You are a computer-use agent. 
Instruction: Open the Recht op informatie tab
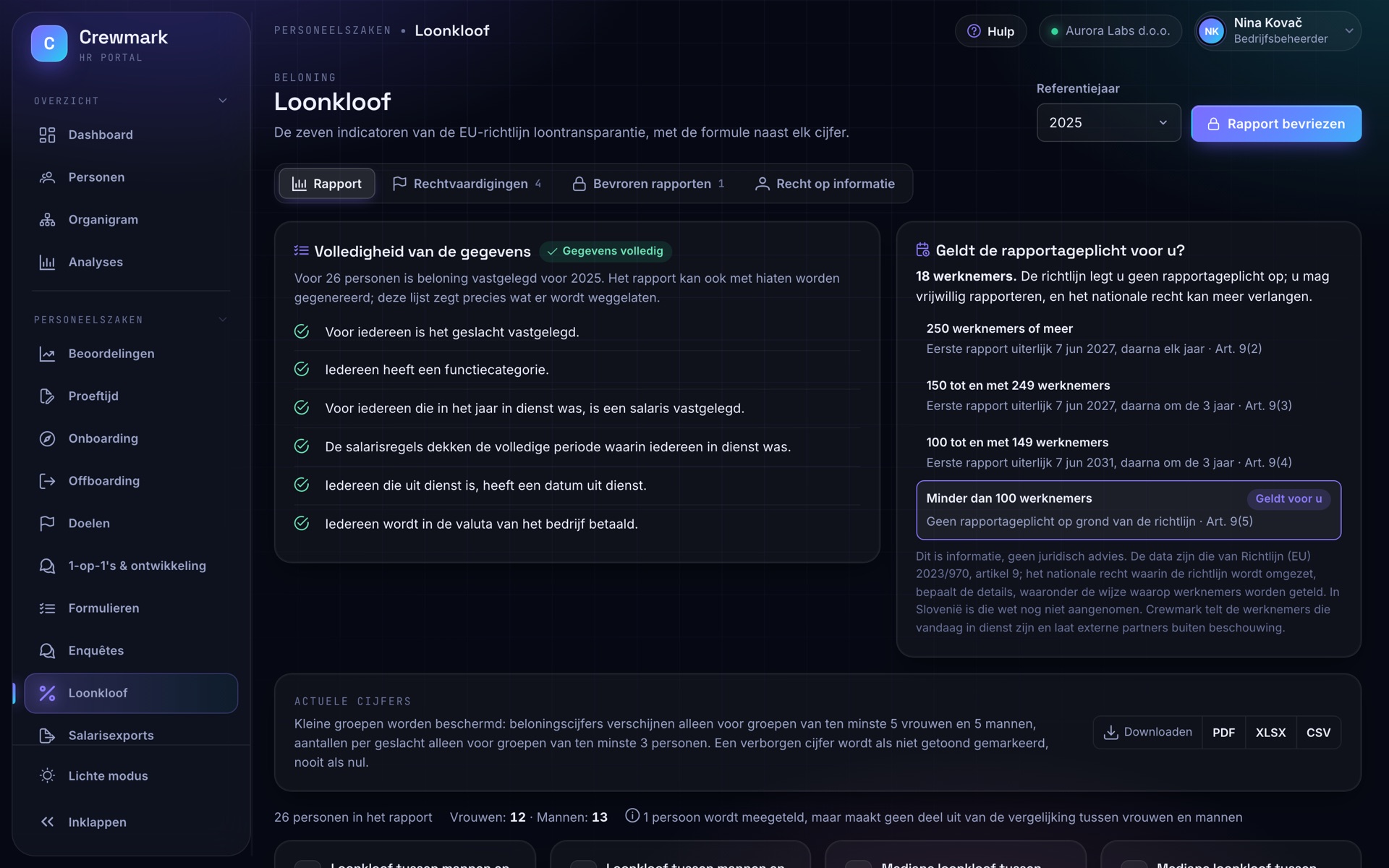click(x=825, y=184)
